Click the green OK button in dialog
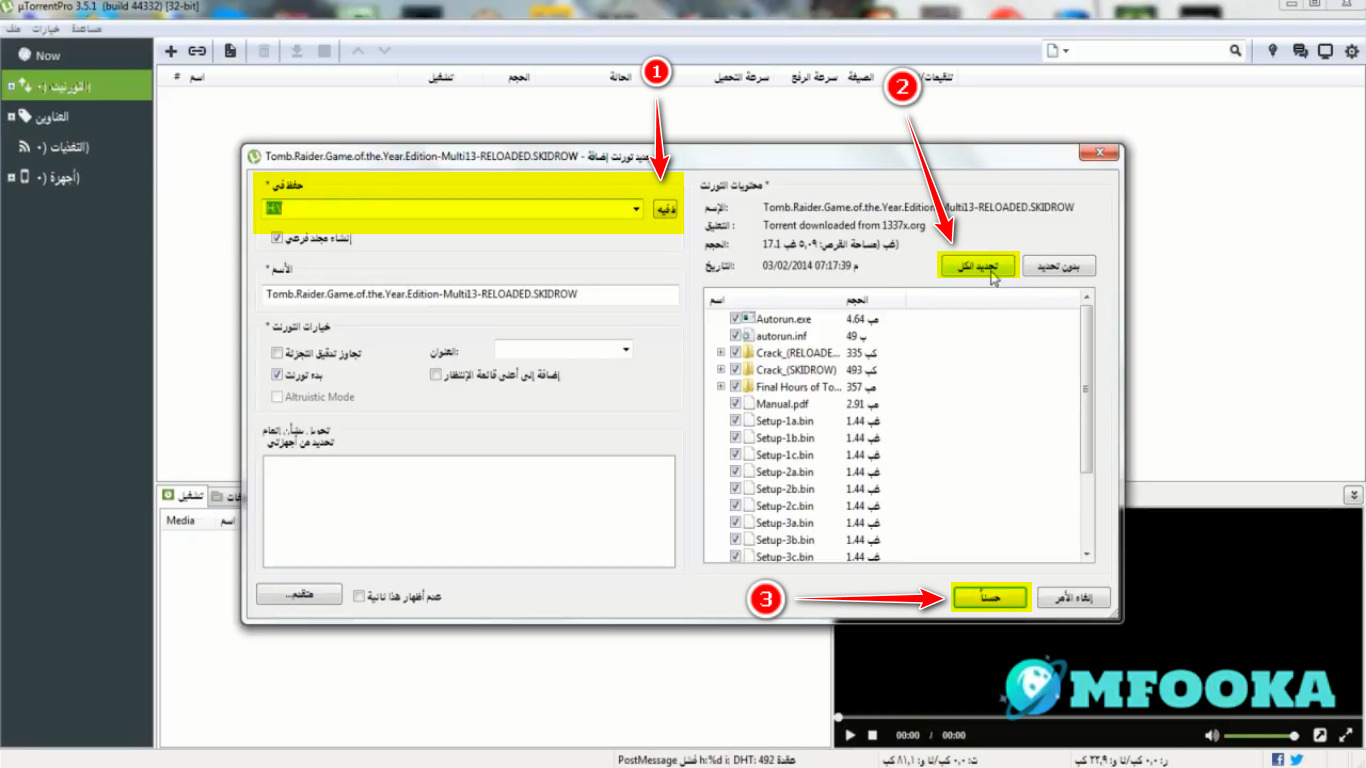This screenshot has width=1366, height=768. point(990,597)
